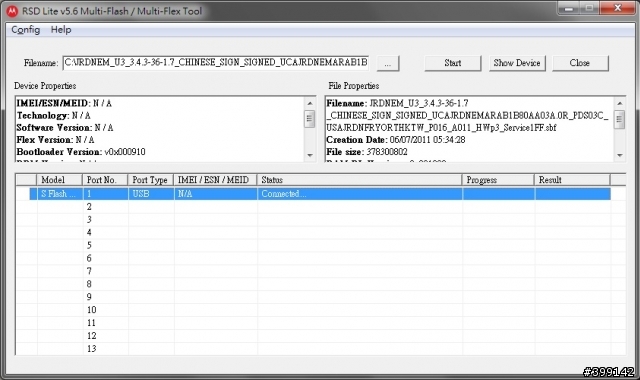Click the Port No. column header
Viewport: 640px width, 380px height.
click(106, 180)
